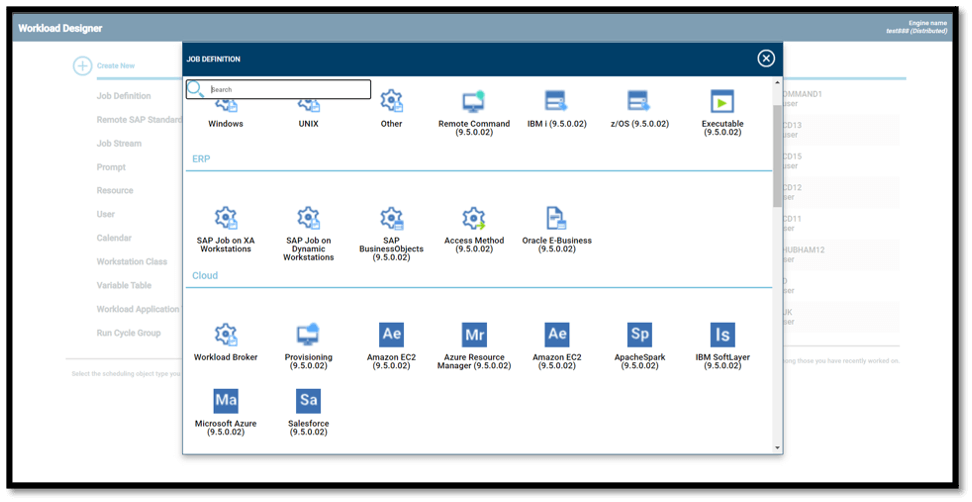Select SAP Job on Dynamic Workstations icon
Screen dimensions: 972x502
(309, 218)
